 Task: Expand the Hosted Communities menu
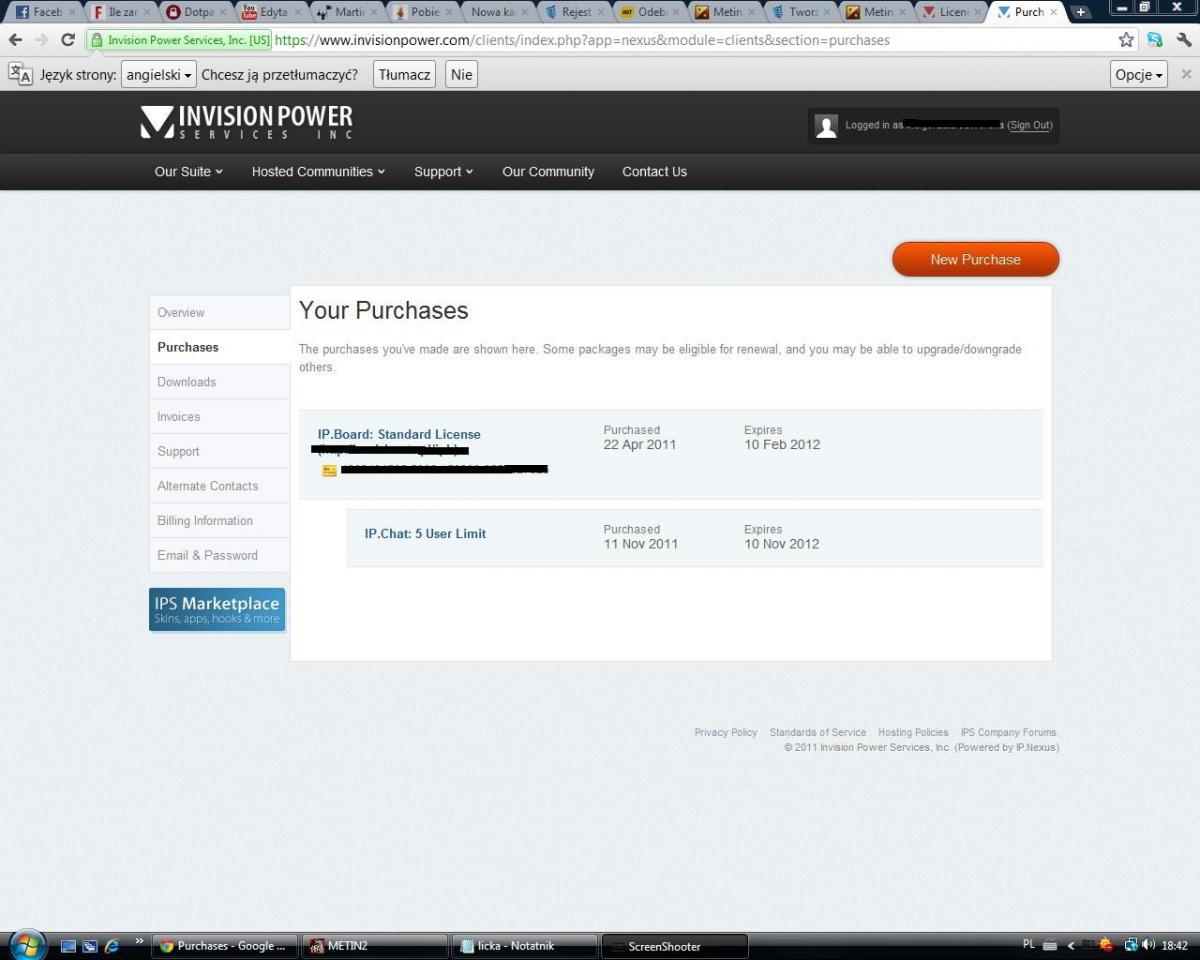318,172
